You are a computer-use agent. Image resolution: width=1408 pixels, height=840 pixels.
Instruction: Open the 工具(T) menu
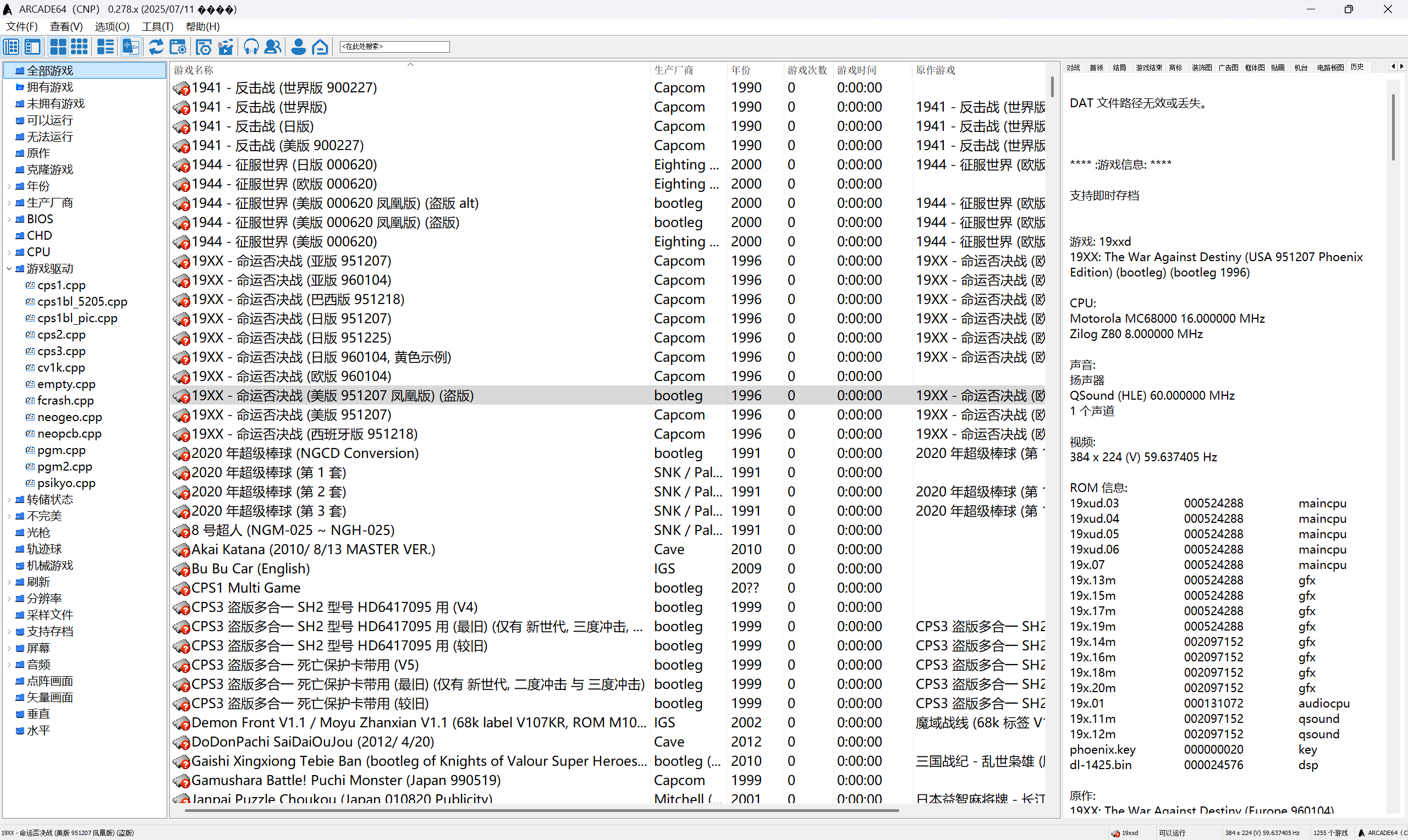[x=157, y=26]
